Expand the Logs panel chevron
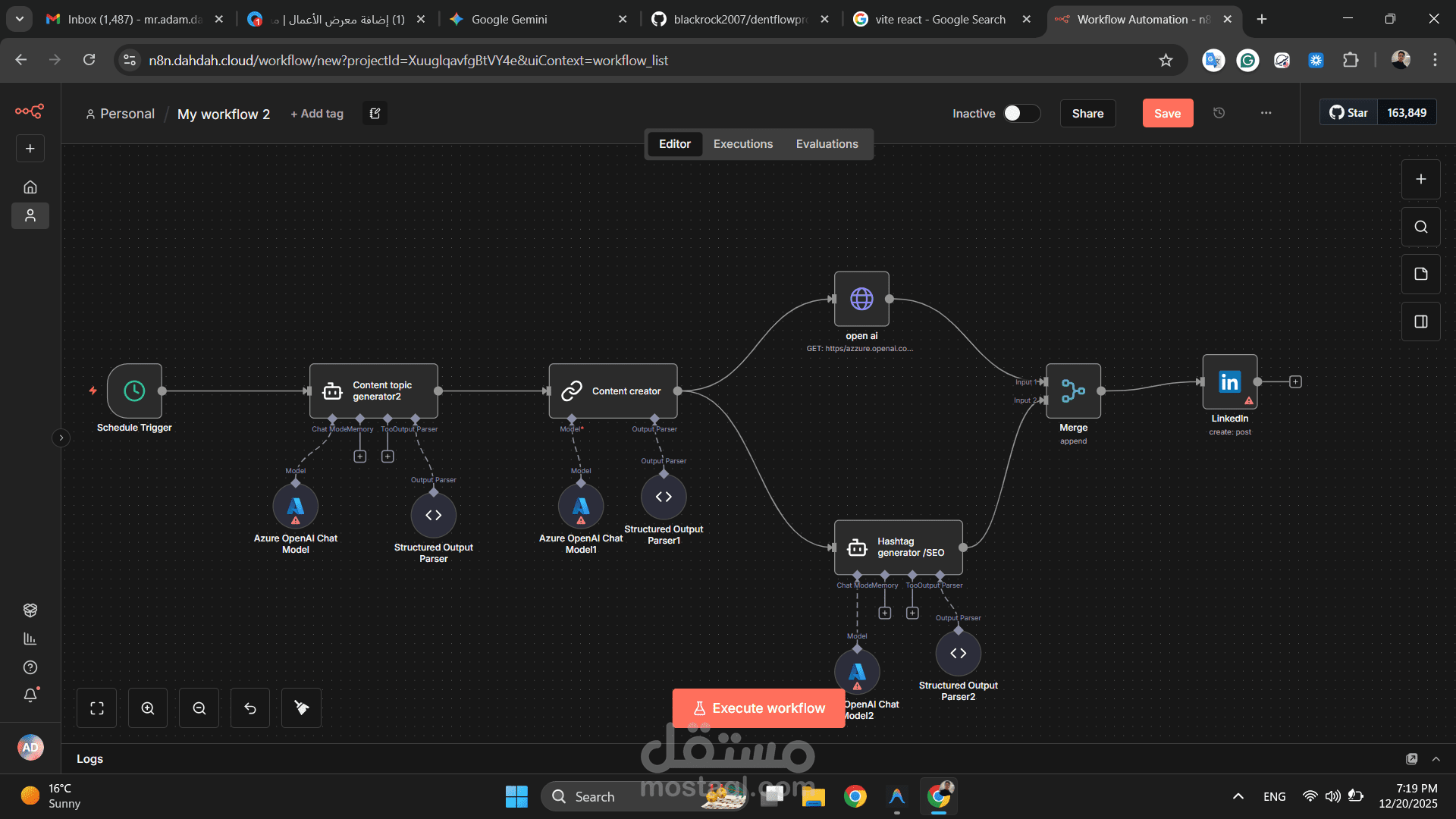The width and height of the screenshot is (1456, 819). [1436, 759]
